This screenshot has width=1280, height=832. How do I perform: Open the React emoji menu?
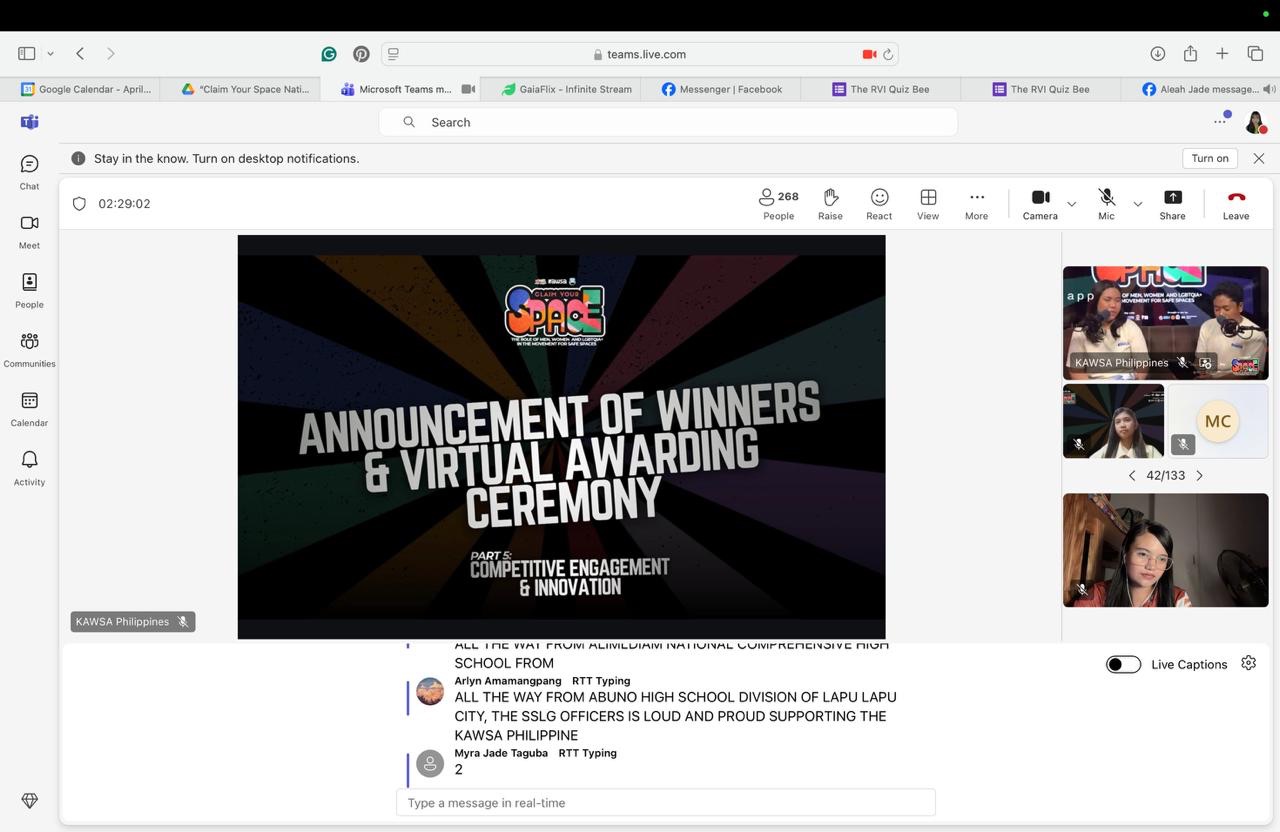pos(879,204)
